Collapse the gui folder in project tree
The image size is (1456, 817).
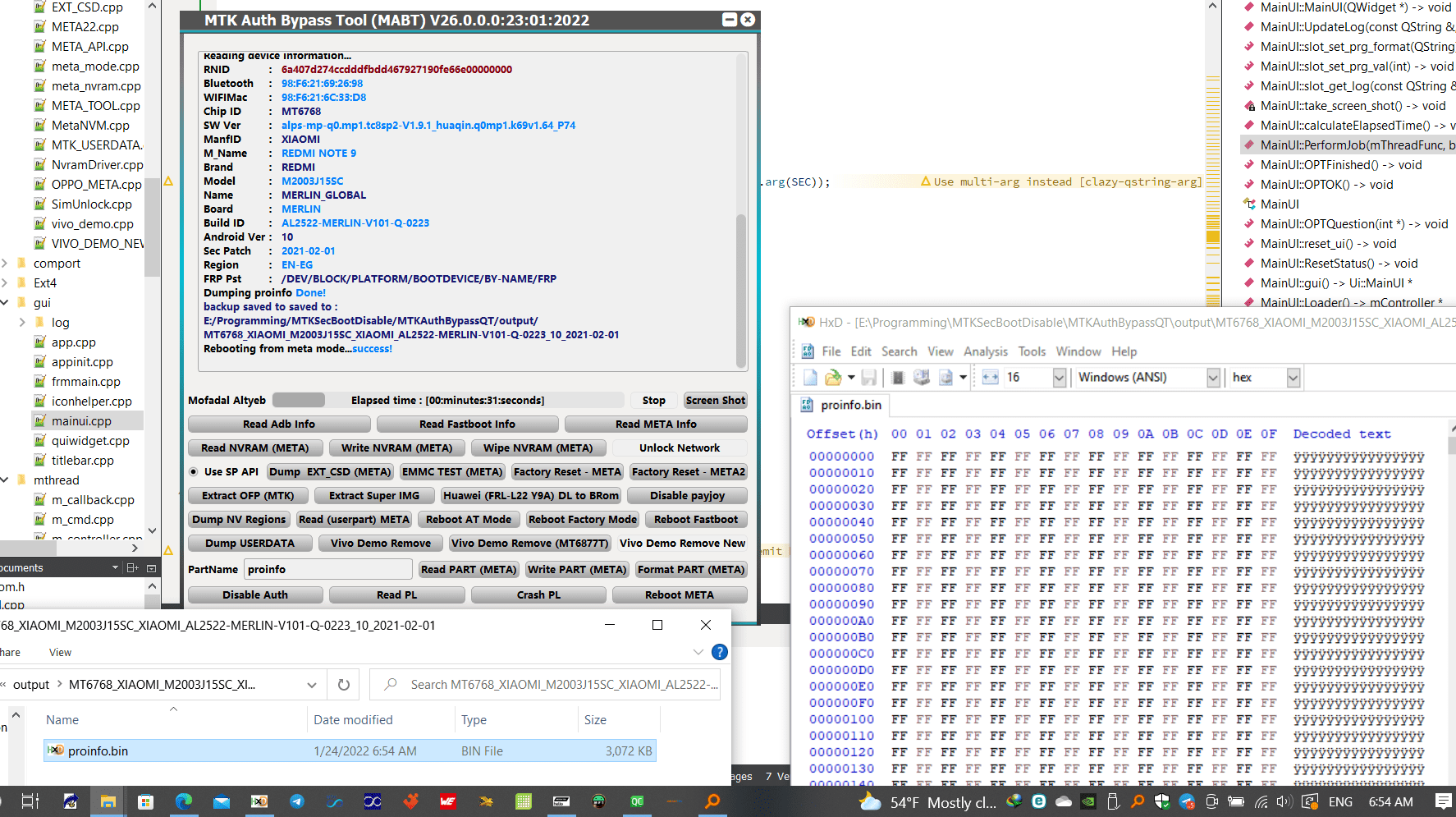tap(5, 303)
